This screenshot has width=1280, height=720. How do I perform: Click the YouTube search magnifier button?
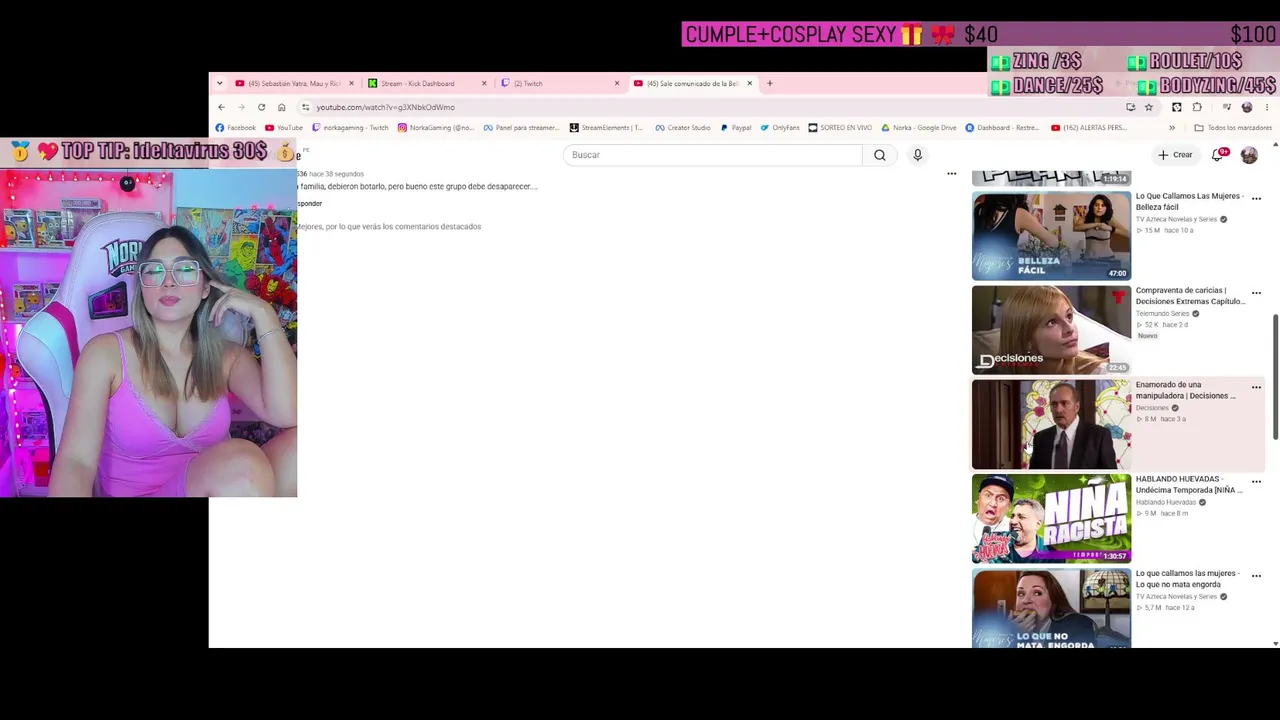(879, 155)
